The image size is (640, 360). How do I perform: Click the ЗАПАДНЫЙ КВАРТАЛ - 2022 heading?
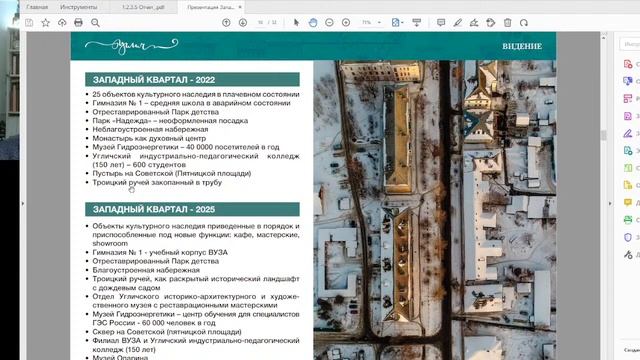[192, 80]
